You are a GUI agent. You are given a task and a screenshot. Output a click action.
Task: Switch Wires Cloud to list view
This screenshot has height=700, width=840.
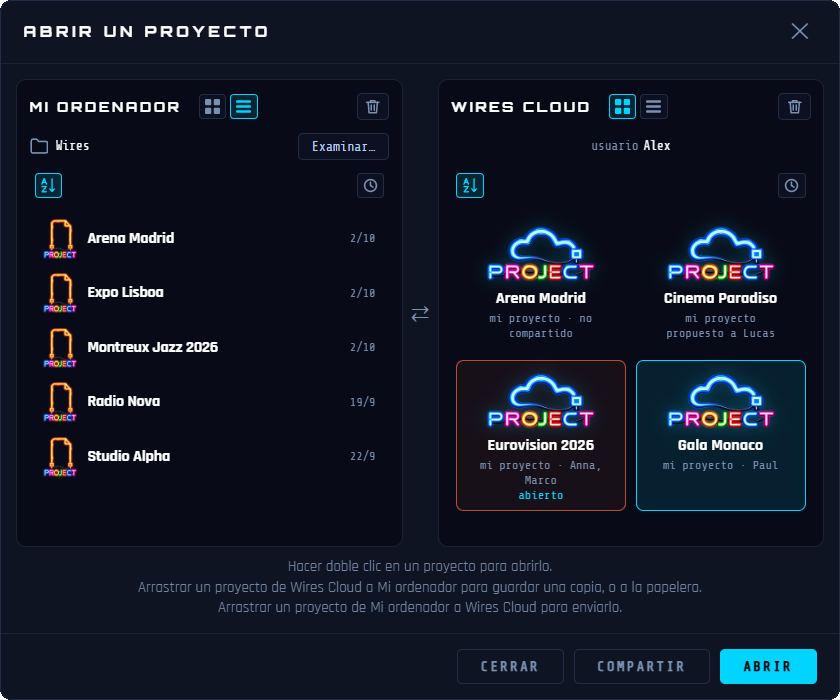point(654,107)
